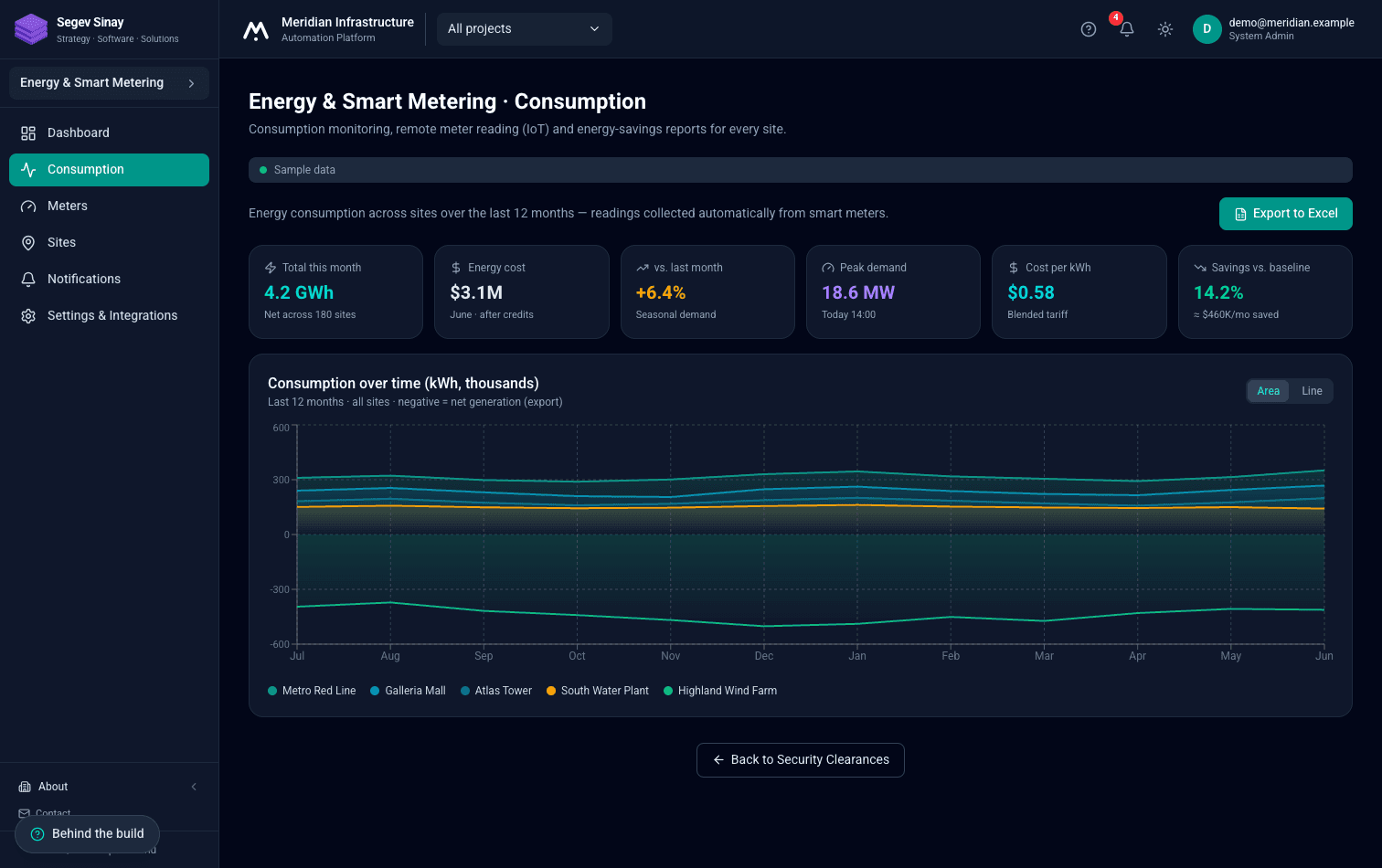Switch the chart to Line view

coord(1312,391)
